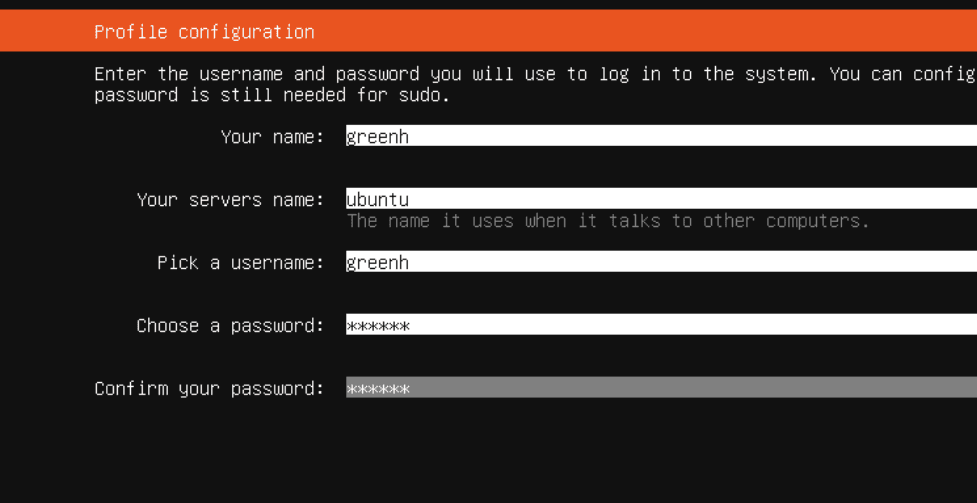Click the 'greenh' text in username field
This screenshot has width=977, height=503.
coord(378,262)
